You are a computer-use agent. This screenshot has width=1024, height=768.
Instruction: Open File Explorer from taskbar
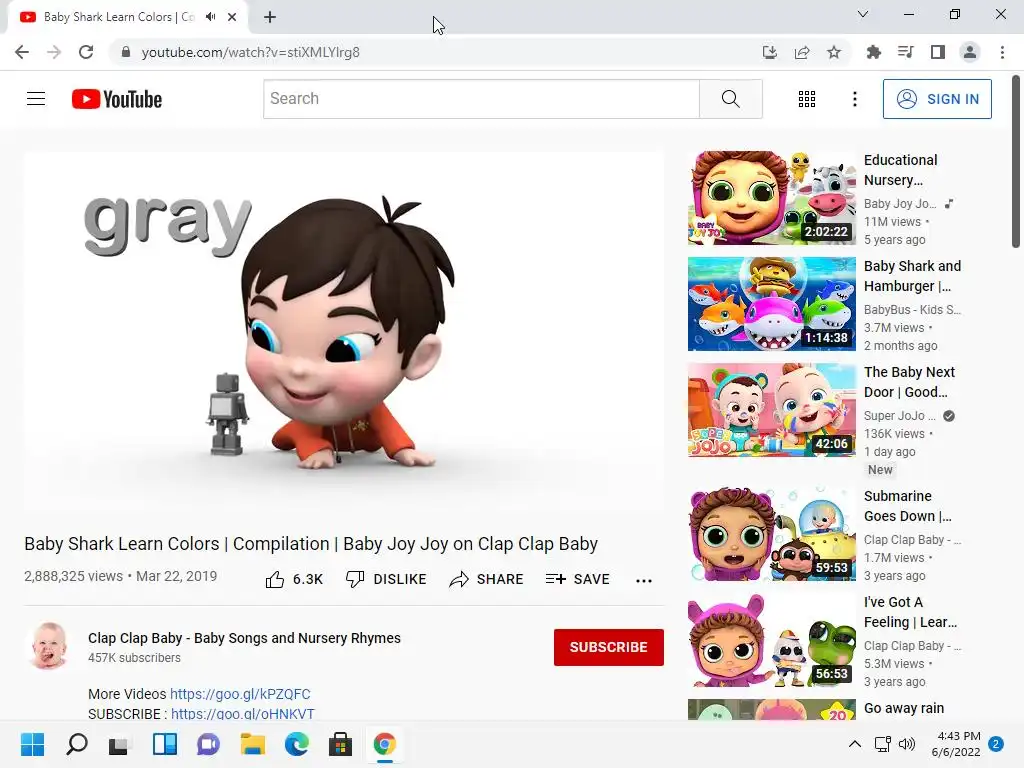pyautogui.click(x=253, y=744)
